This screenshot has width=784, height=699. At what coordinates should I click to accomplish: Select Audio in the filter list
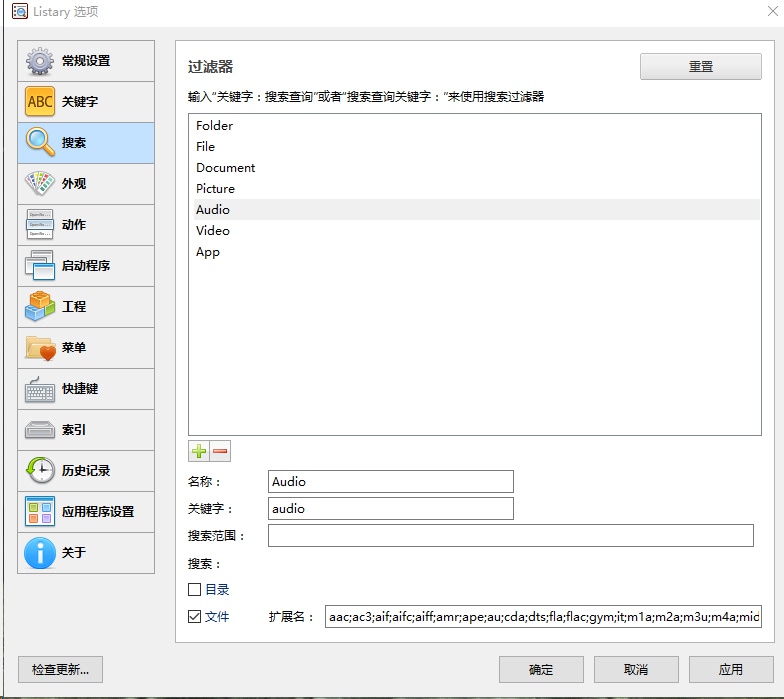coord(476,210)
